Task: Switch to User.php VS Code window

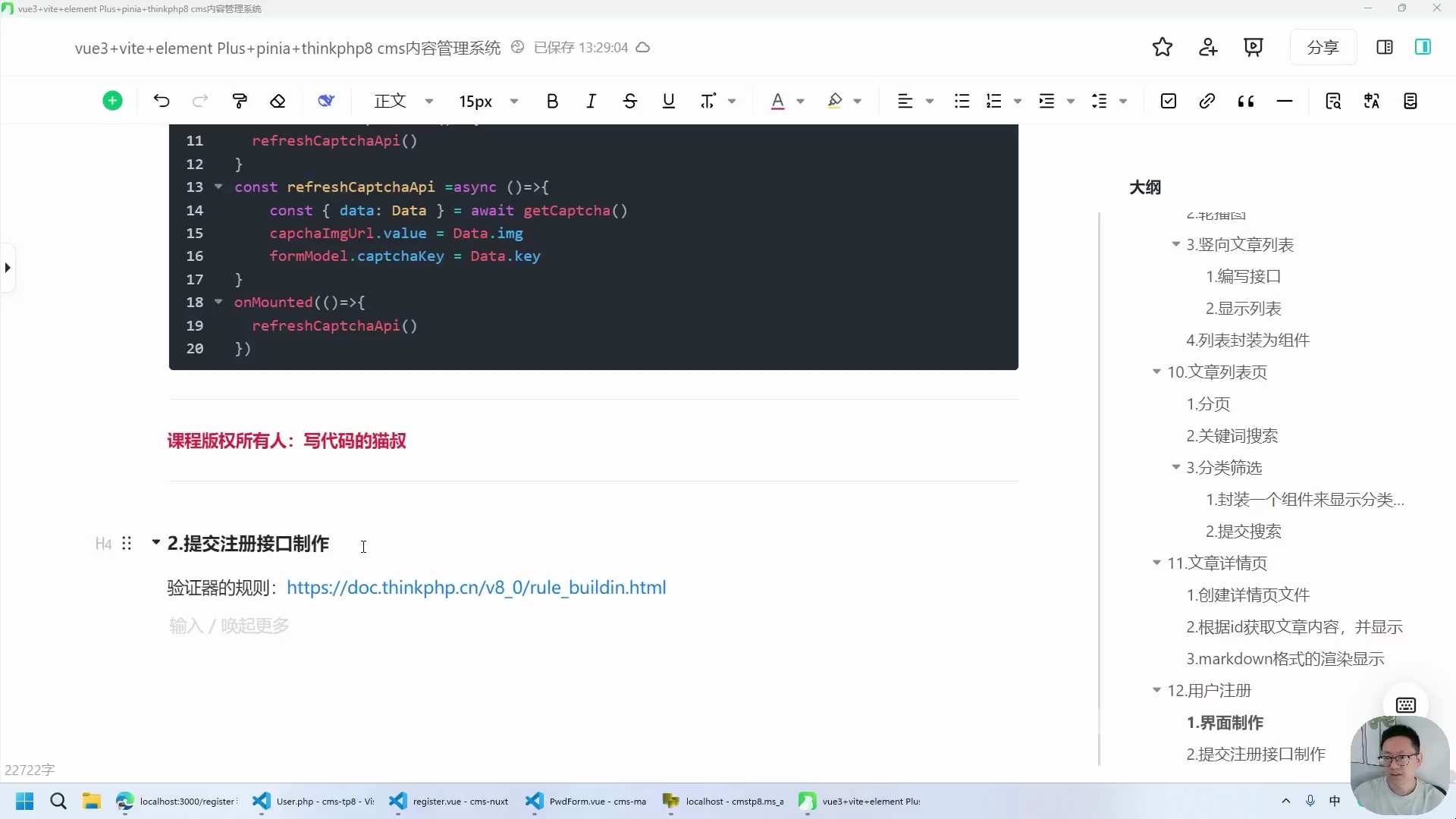Action: click(x=313, y=801)
